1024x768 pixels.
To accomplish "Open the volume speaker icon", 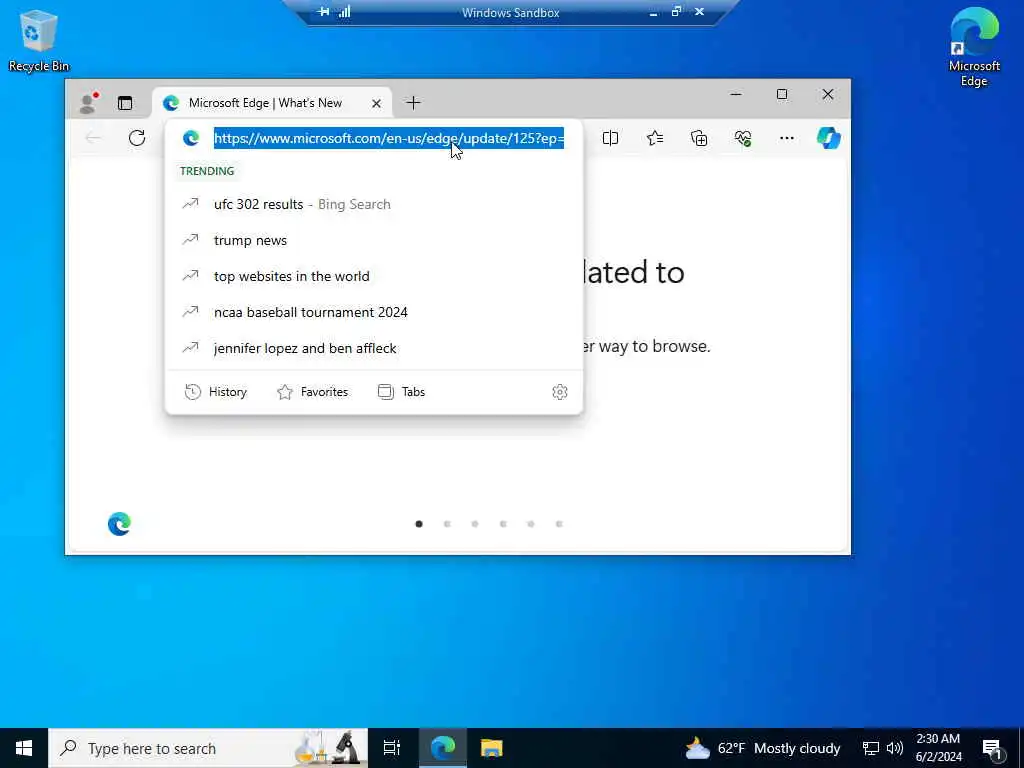I will click(x=895, y=748).
